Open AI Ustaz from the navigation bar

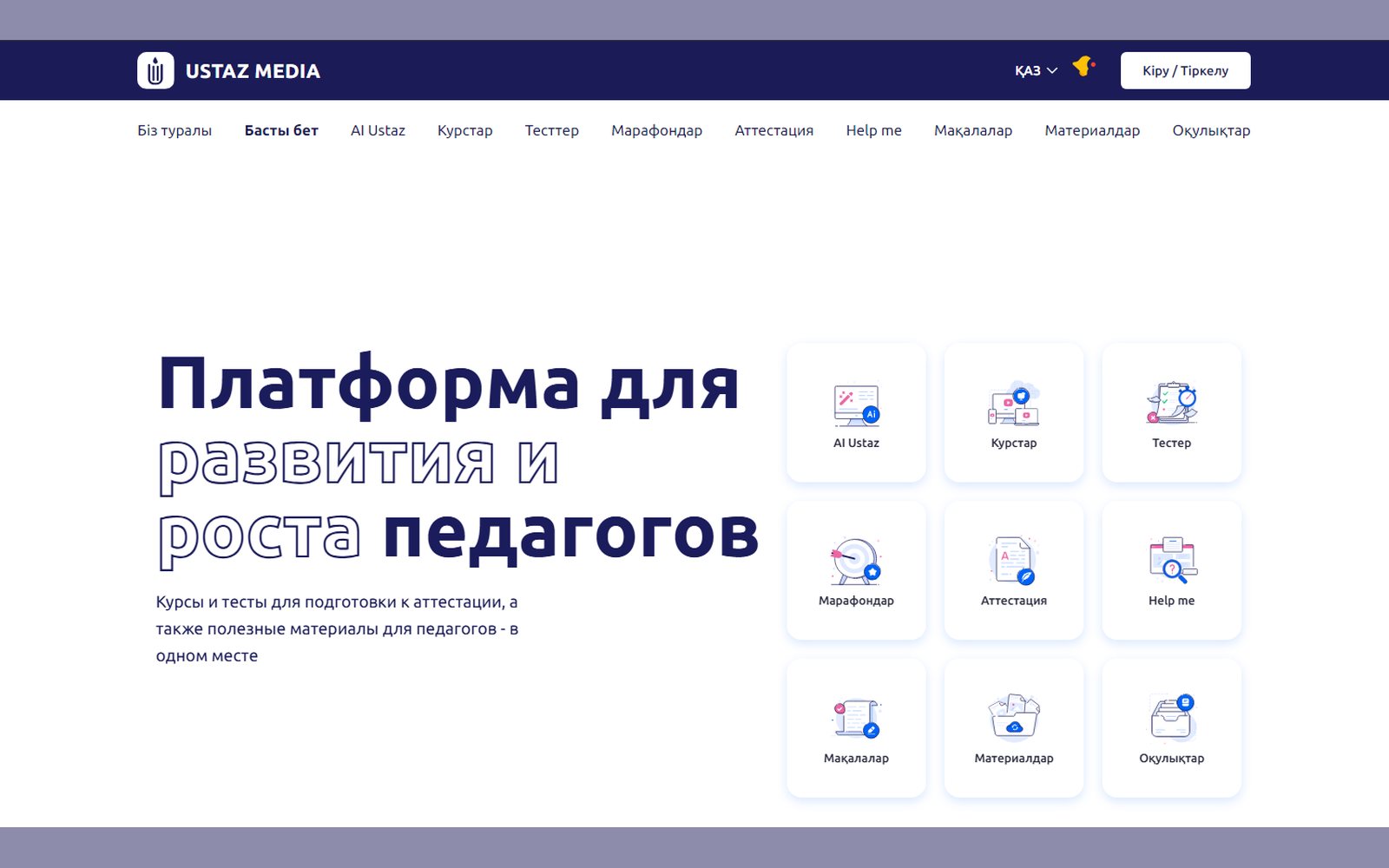coord(378,130)
